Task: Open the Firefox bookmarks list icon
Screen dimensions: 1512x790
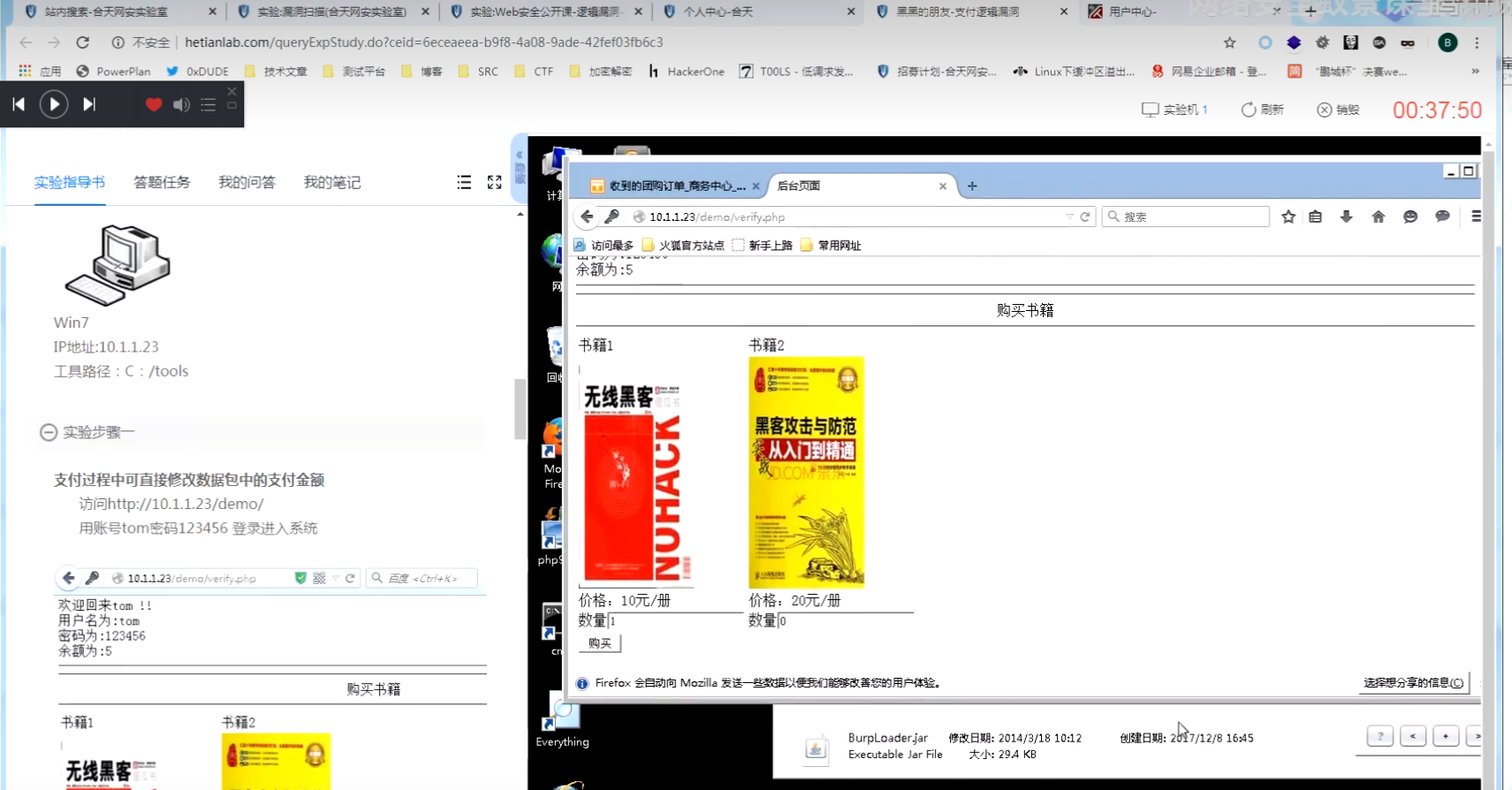Action: (x=1316, y=216)
